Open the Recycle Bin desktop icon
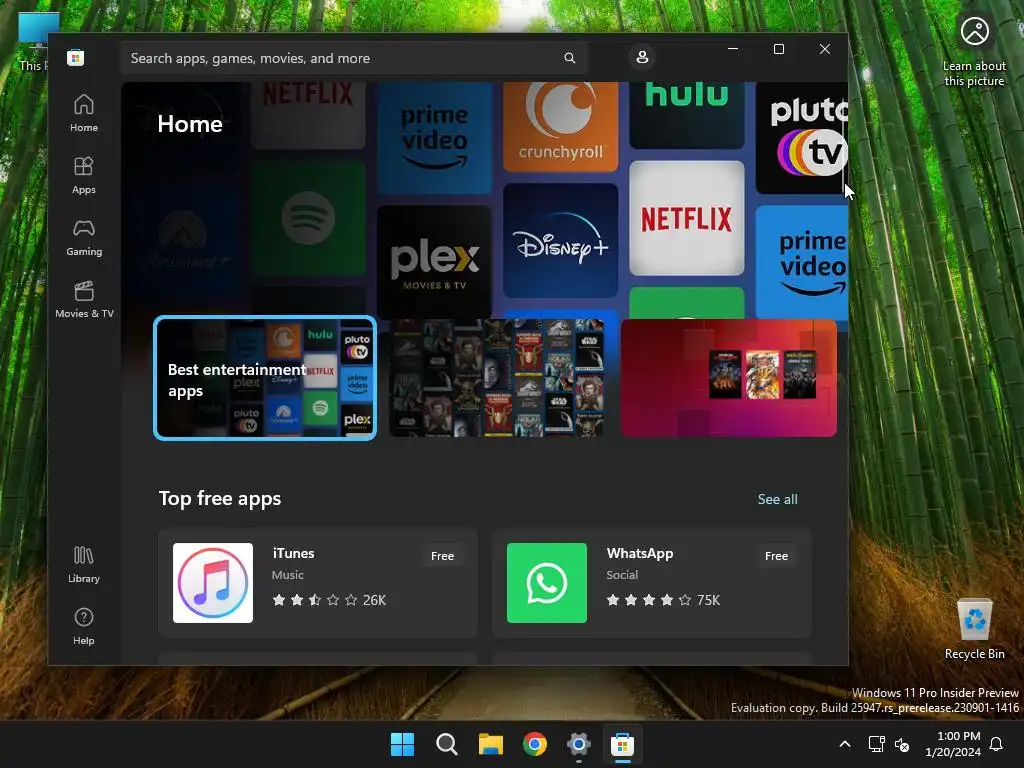Image resolution: width=1024 pixels, height=768 pixels. coord(974,629)
